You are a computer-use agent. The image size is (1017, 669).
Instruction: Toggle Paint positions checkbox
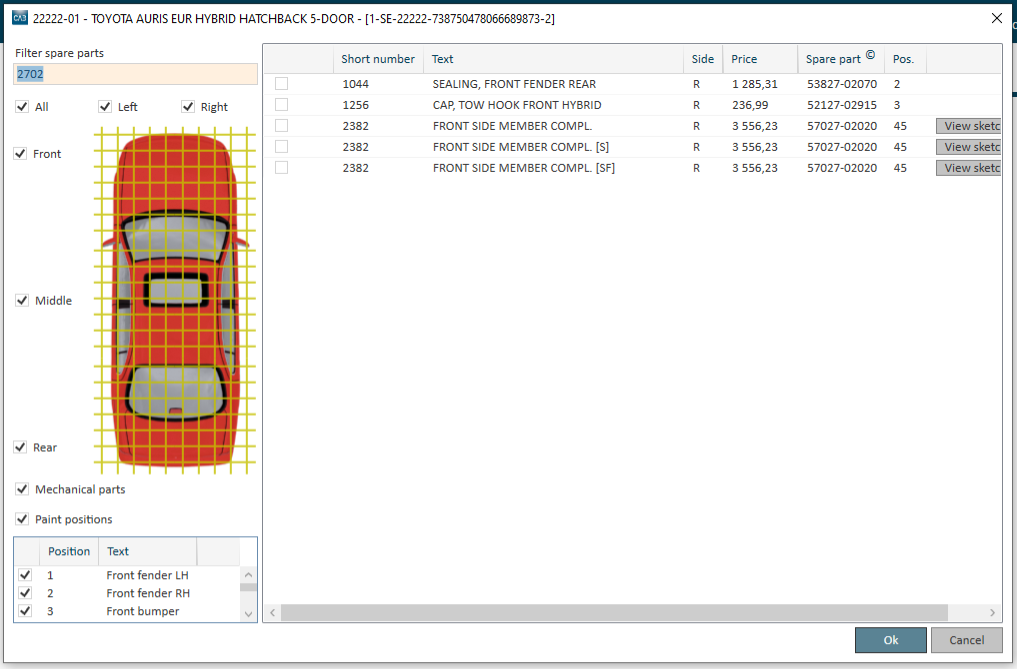tap(22, 519)
